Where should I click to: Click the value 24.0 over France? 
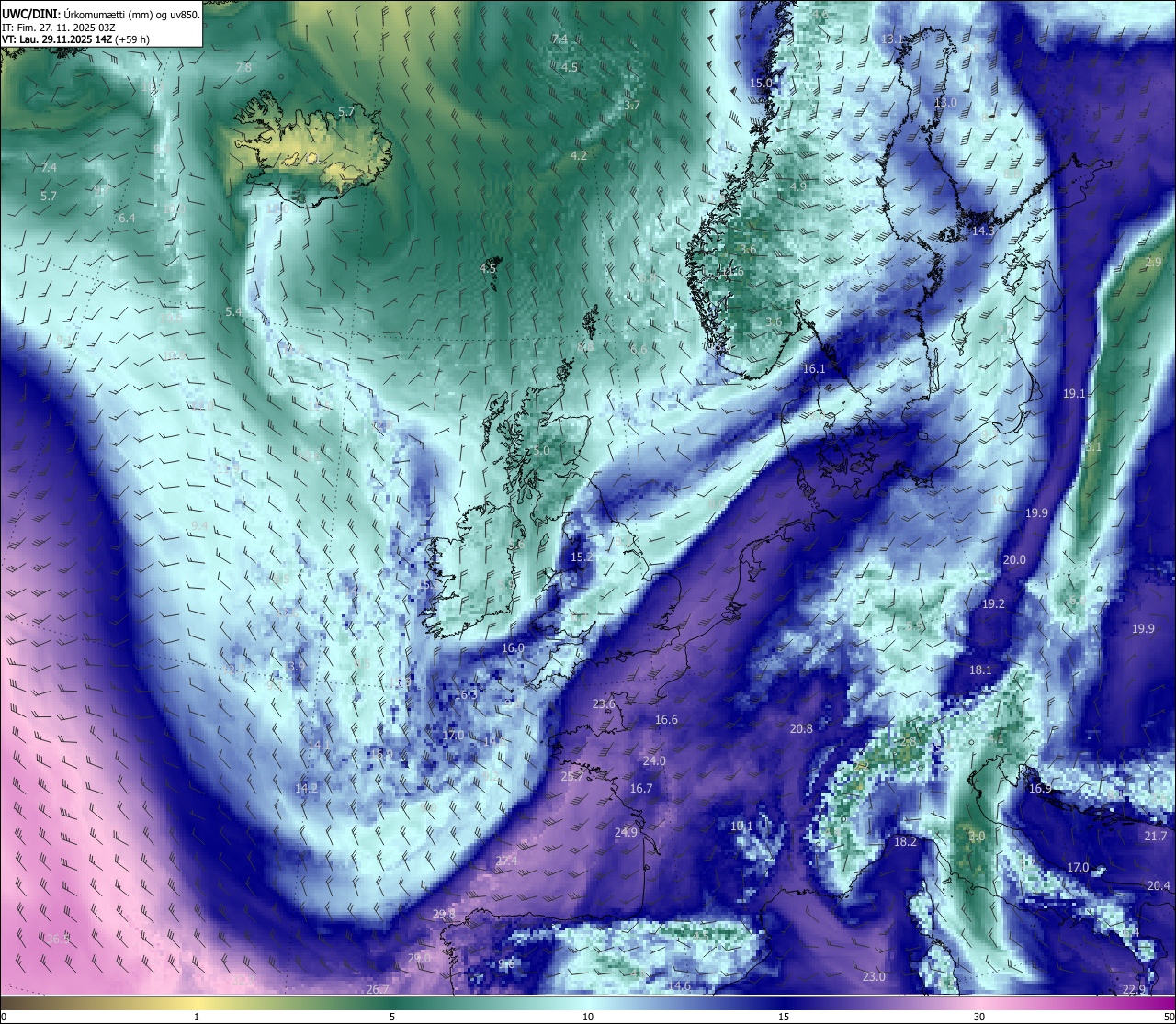(654, 760)
